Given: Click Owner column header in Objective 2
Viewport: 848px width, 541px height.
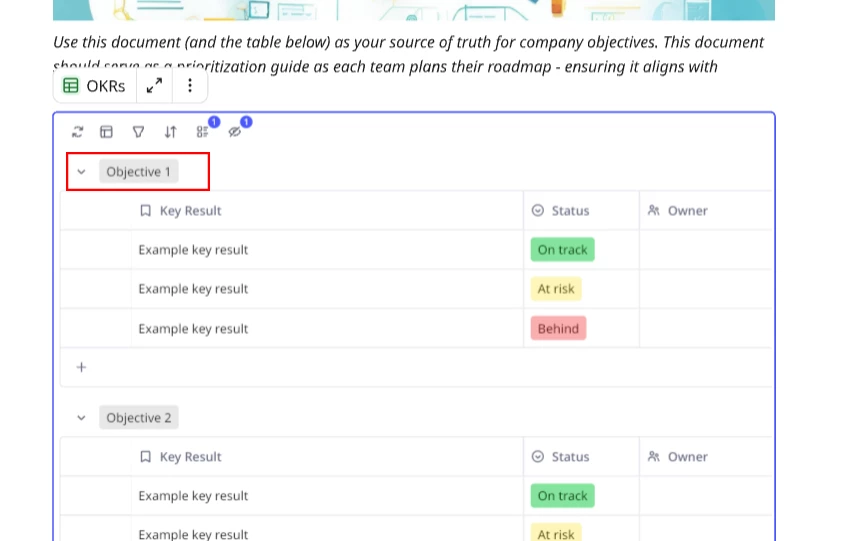Looking at the screenshot, I should tap(706, 457).
